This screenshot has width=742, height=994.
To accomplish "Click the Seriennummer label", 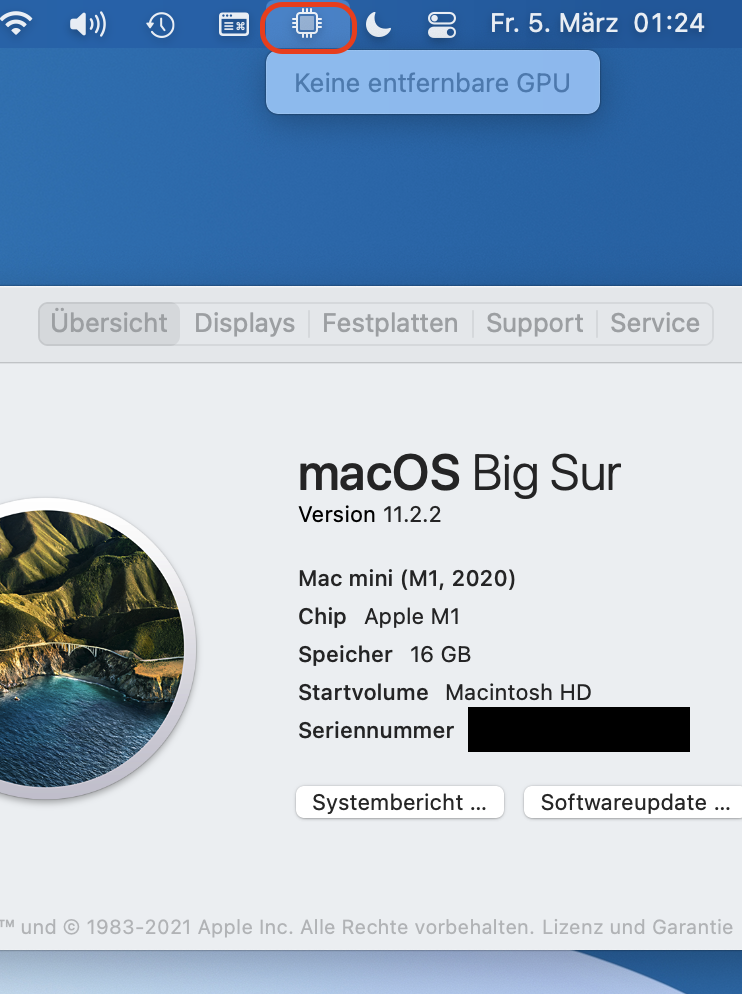I will tap(376, 730).
